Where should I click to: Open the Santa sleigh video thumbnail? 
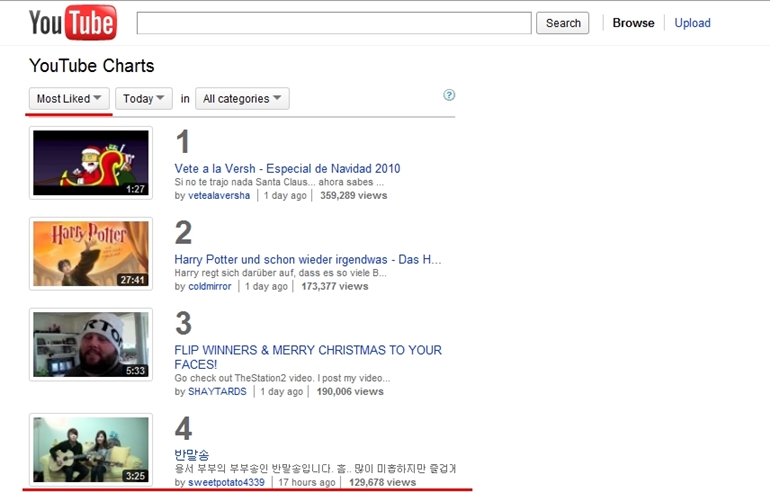point(91,163)
